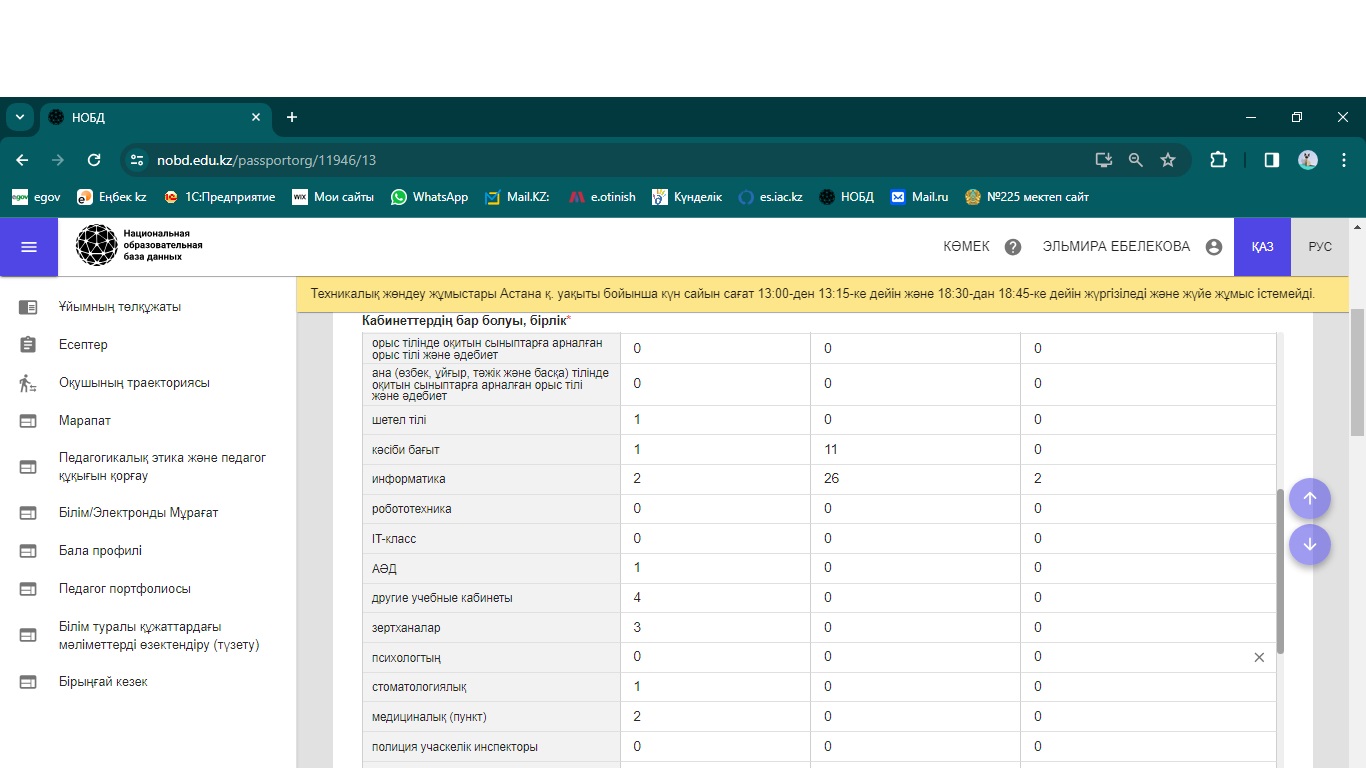Open browser extensions puzzle icon
The height and width of the screenshot is (768, 1366).
(x=1218, y=160)
